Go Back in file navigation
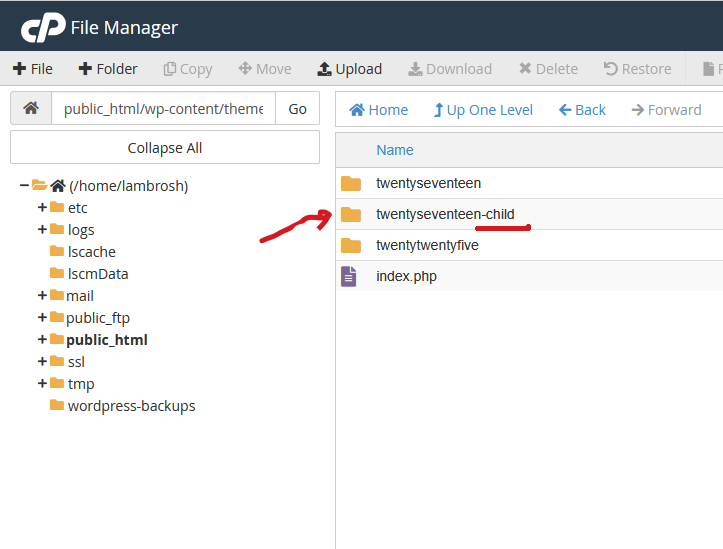The width and height of the screenshot is (723, 549). pyautogui.click(x=582, y=110)
